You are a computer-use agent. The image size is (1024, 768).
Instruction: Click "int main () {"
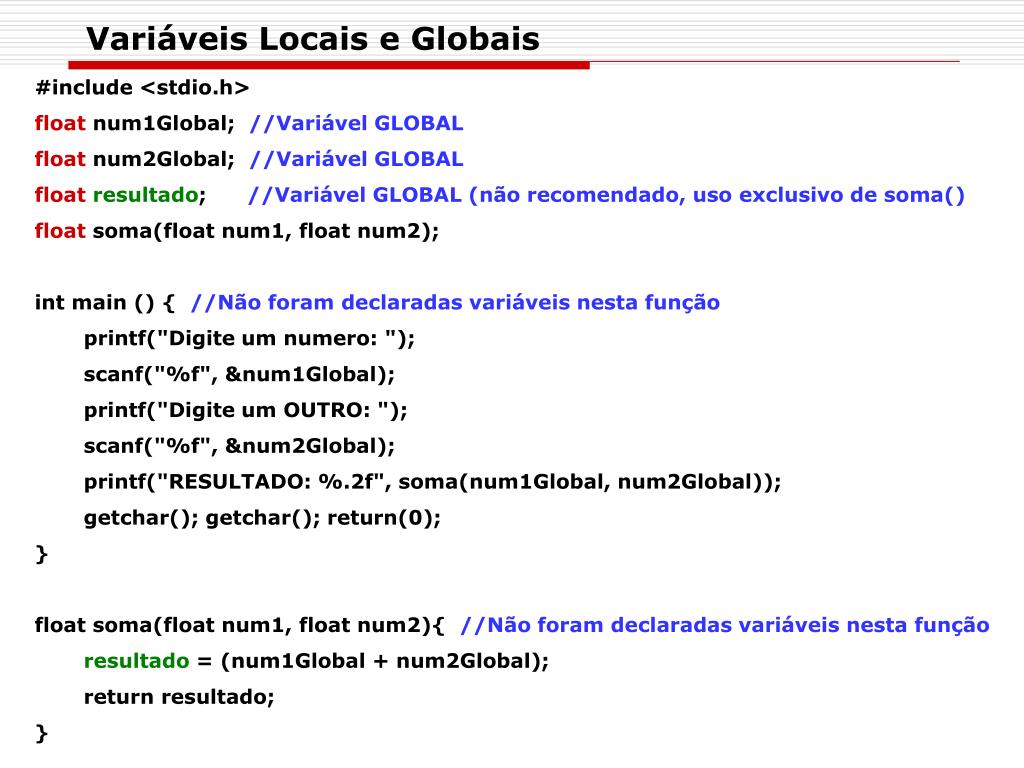104,302
